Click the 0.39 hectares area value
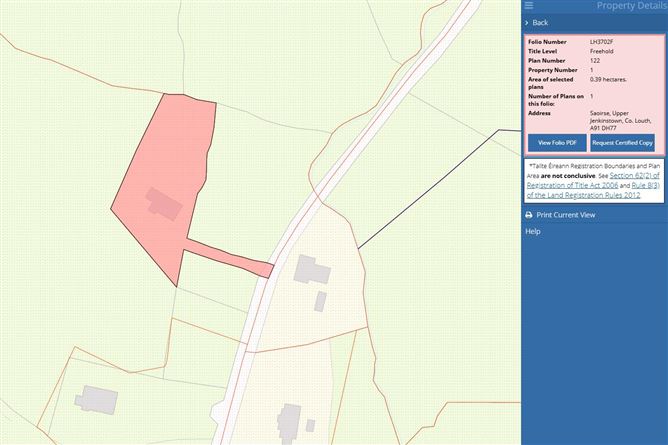The image size is (668, 445). pos(608,79)
